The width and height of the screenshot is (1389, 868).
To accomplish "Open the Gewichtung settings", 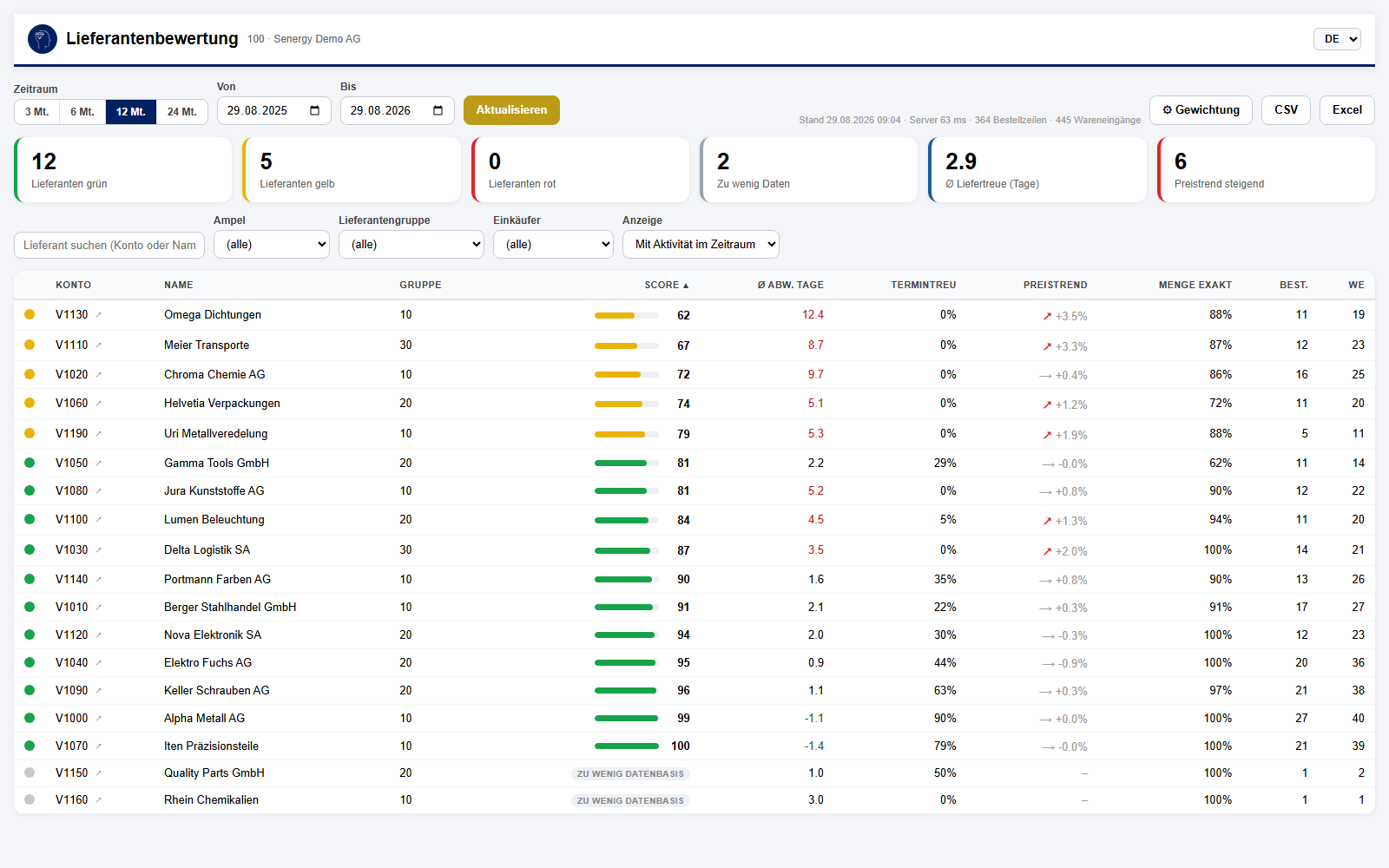I will tap(1201, 110).
